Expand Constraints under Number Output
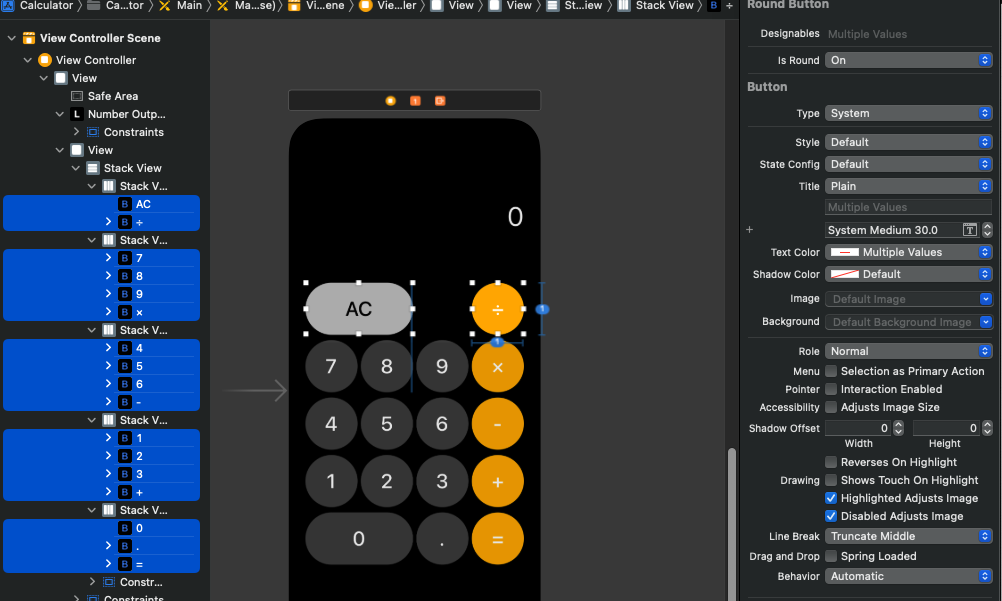Viewport: 1002px width, 601px height. (x=76, y=132)
